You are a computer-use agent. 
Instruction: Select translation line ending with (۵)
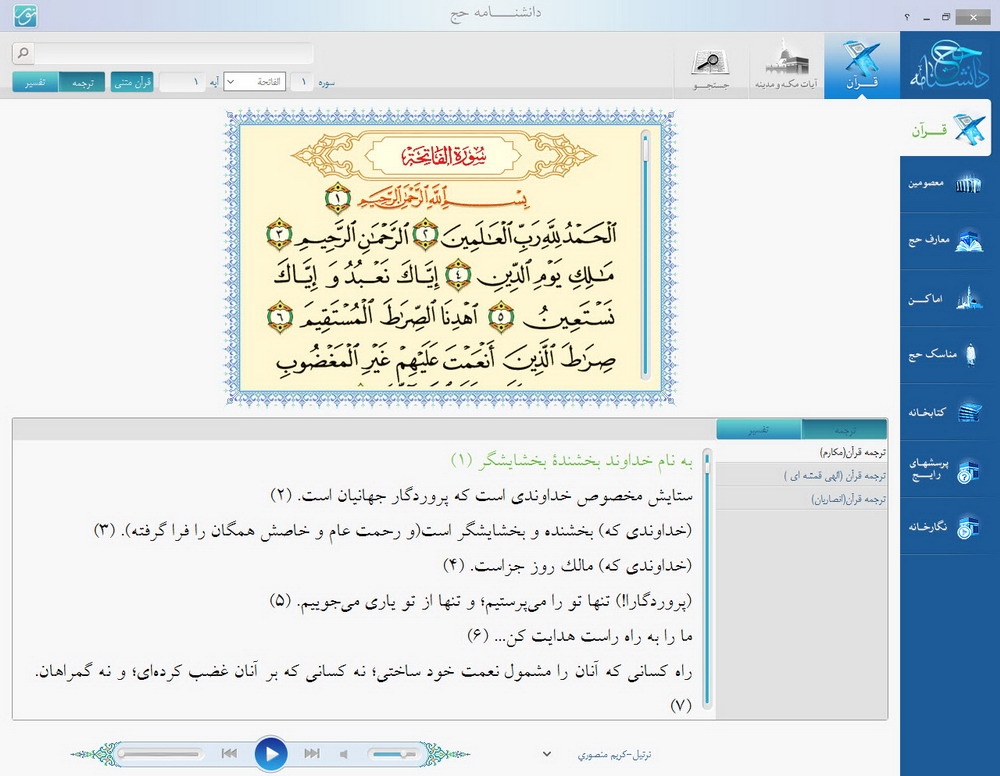(x=481, y=601)
